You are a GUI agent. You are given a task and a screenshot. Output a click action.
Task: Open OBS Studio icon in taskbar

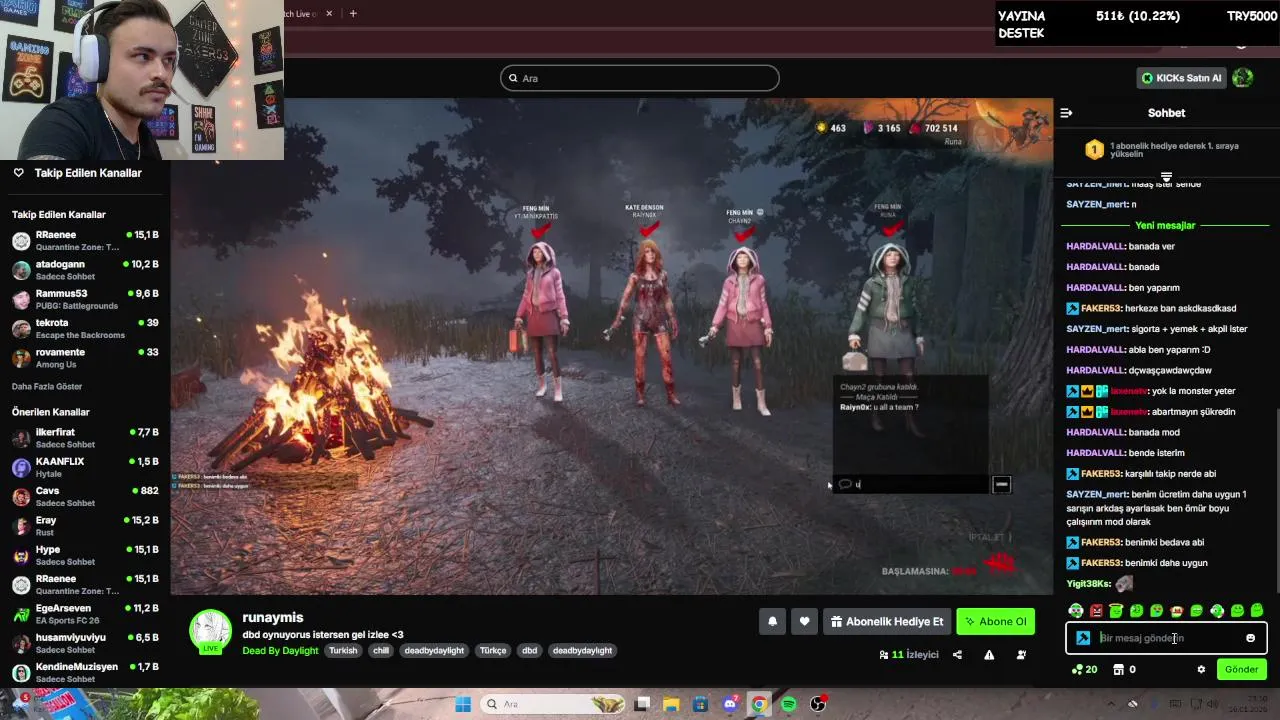(818, 704)
